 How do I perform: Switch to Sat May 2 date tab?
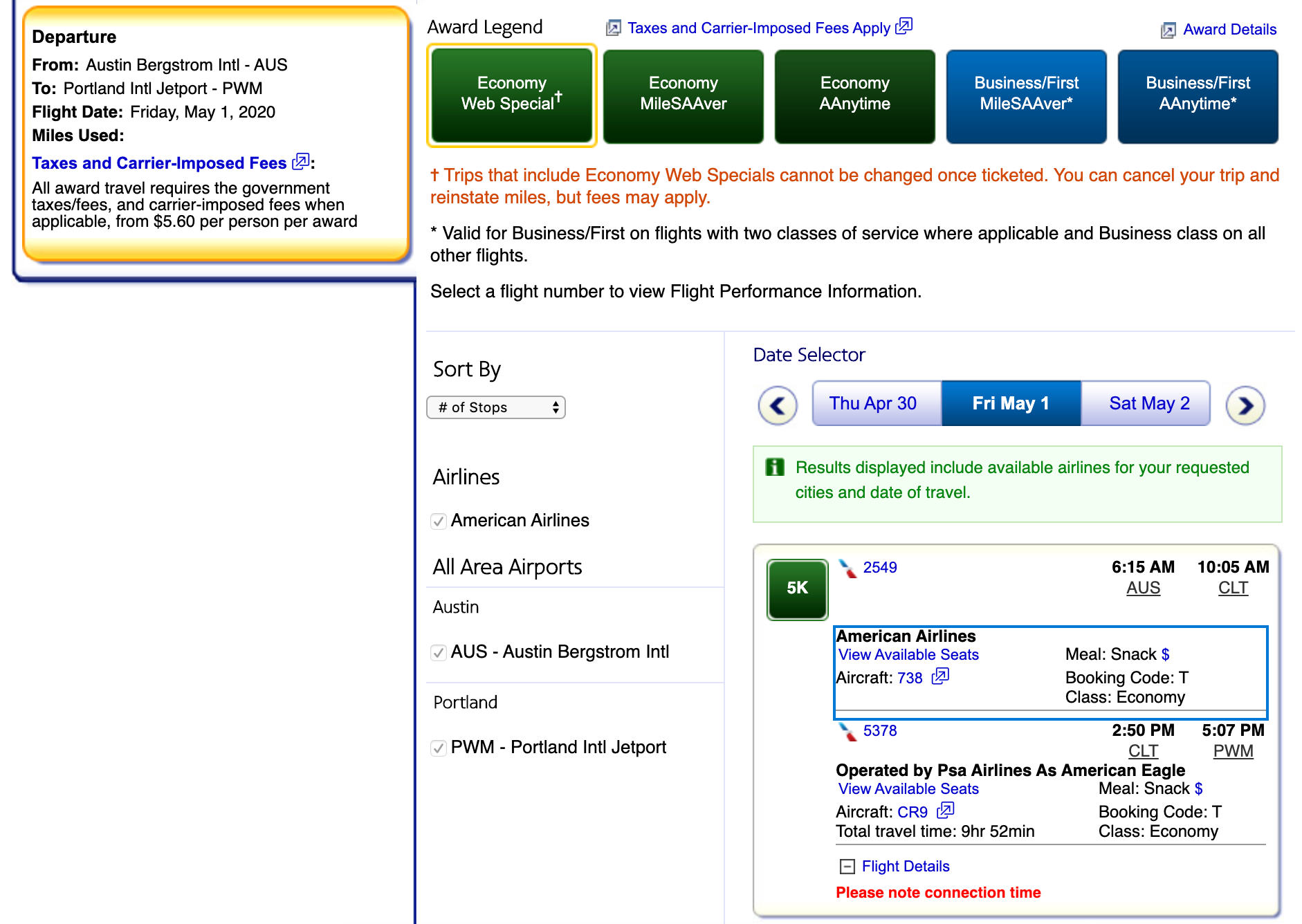(1148, 403)
